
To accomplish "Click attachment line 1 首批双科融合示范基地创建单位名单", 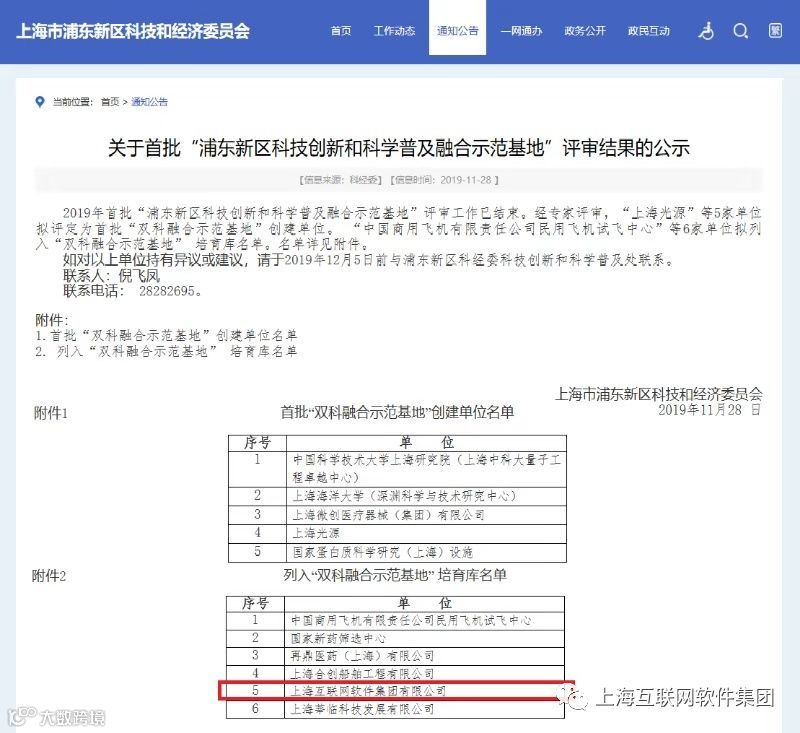I will (x=166, y=336).
